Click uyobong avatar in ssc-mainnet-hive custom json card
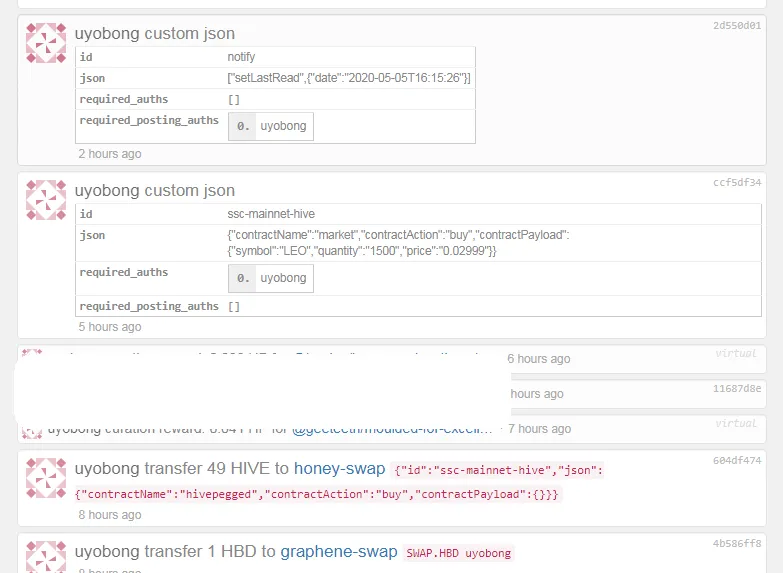The height and width of the screenshot is (573, 783). 46,200
